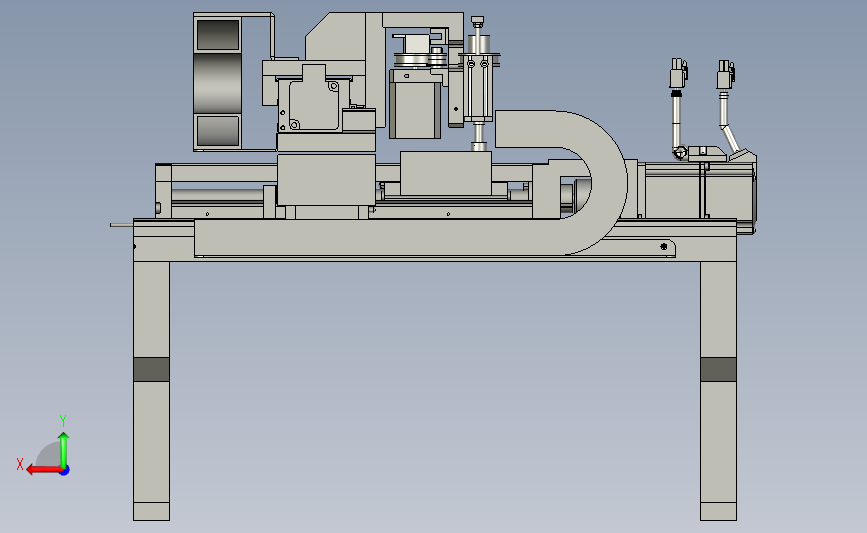Viewport: 867px width, 533px height.
Task: Click the green Y label above the triad
Action: [x=63, y=421]
